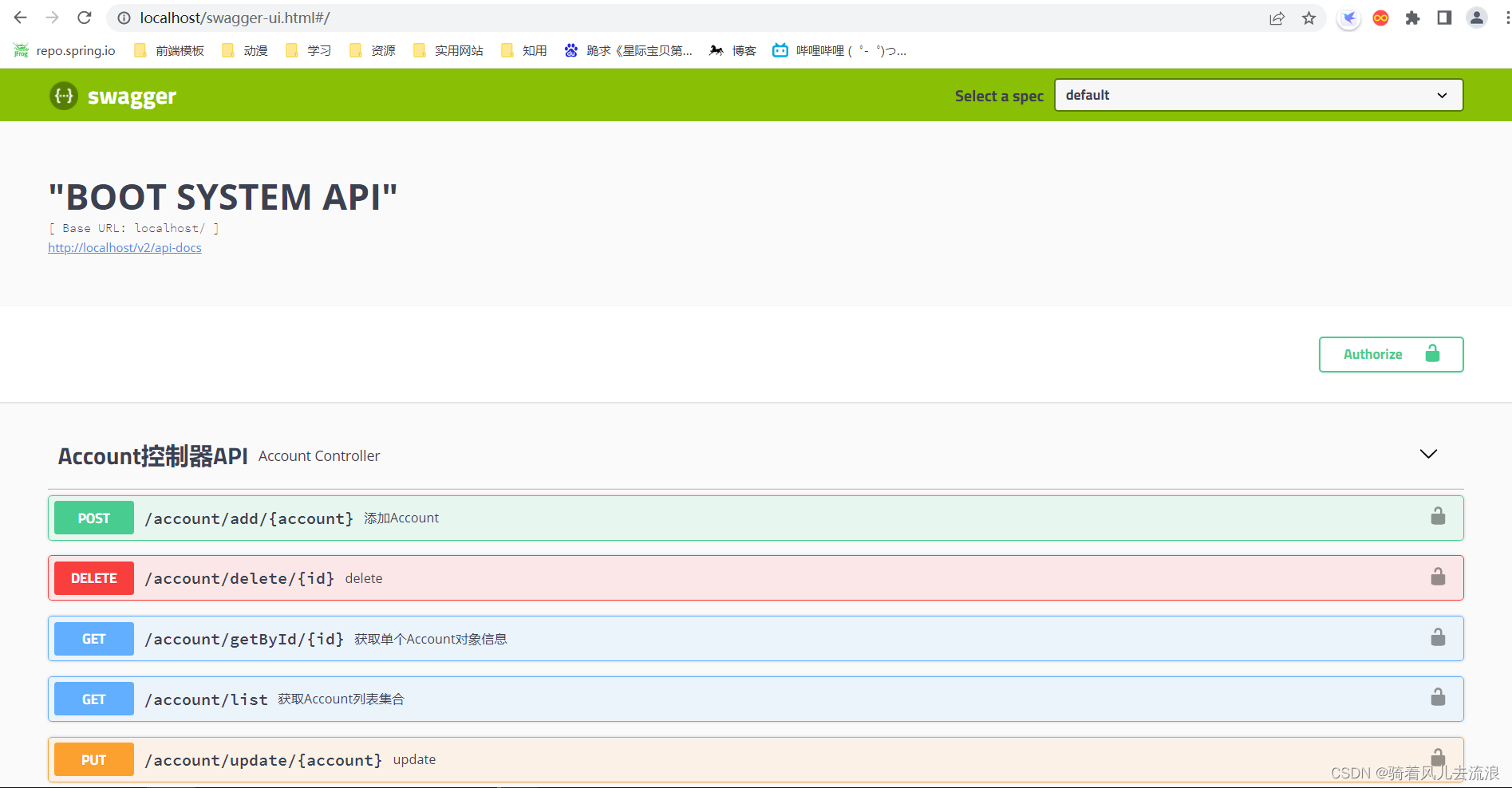Click the browser back arrow
The width and height of the screenshot is (1512, 788).
click(20, 18)
